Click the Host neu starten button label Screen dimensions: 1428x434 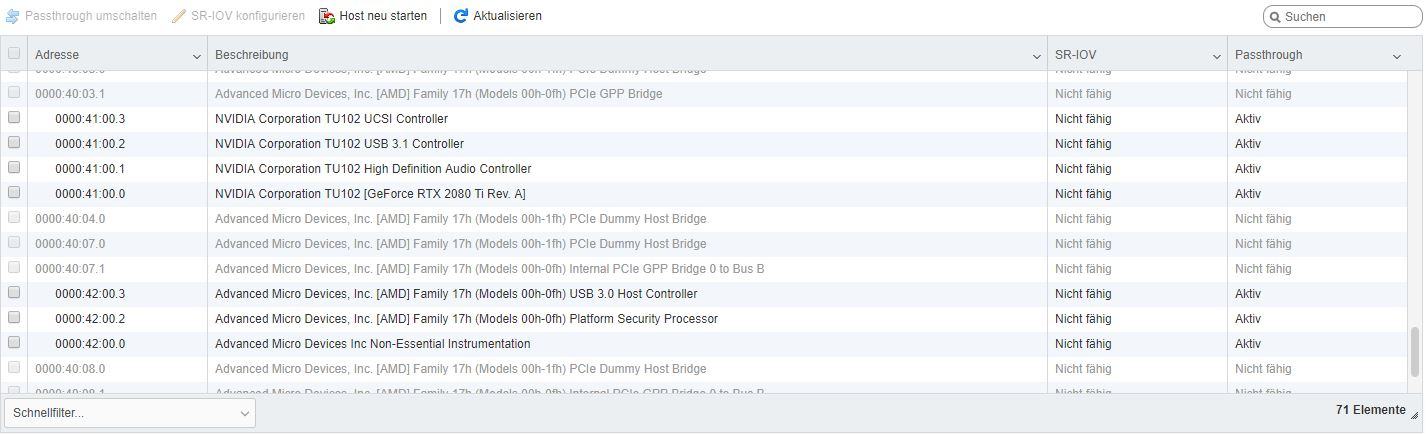click(x=383, y=16)
